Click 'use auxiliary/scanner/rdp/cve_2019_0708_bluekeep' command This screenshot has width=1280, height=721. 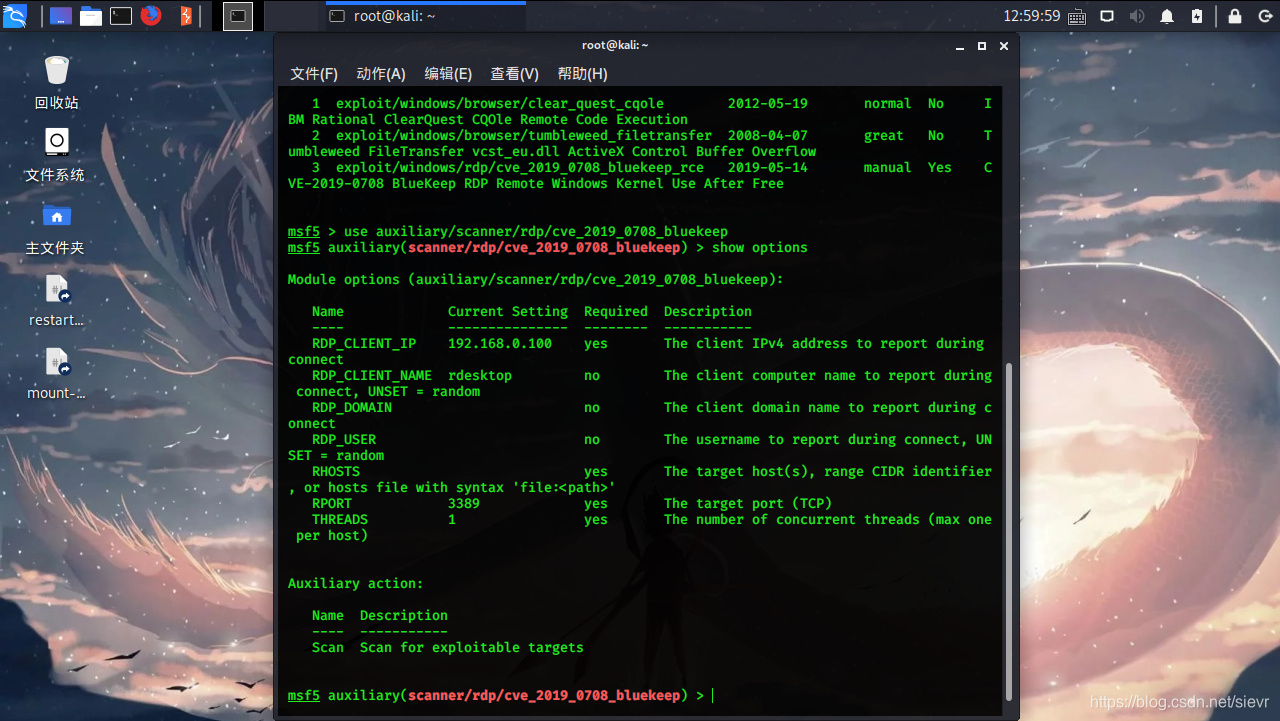point(536,232)
